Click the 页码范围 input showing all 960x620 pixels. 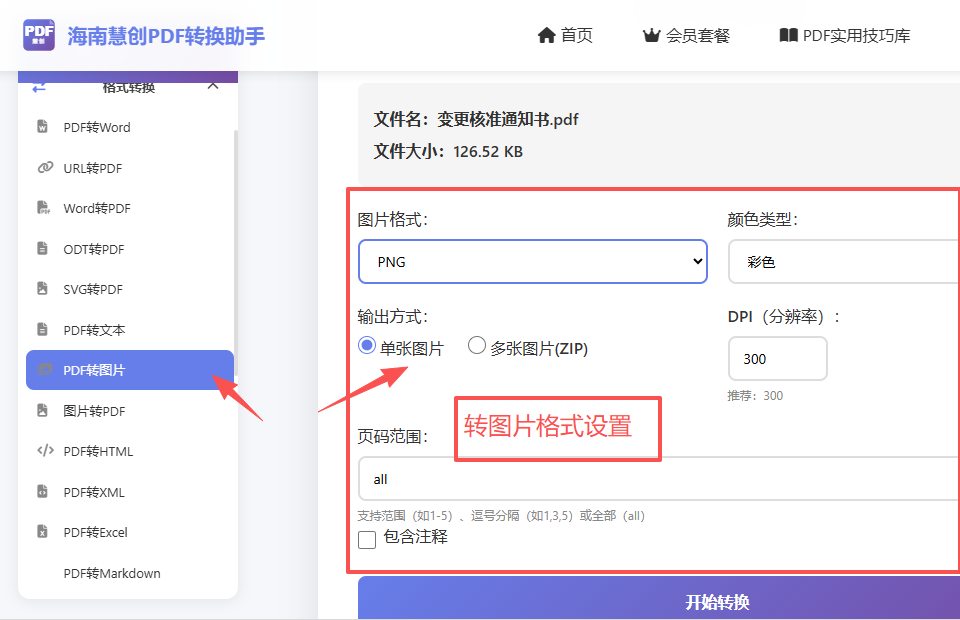pyautogui.click(x=659, y=479)
